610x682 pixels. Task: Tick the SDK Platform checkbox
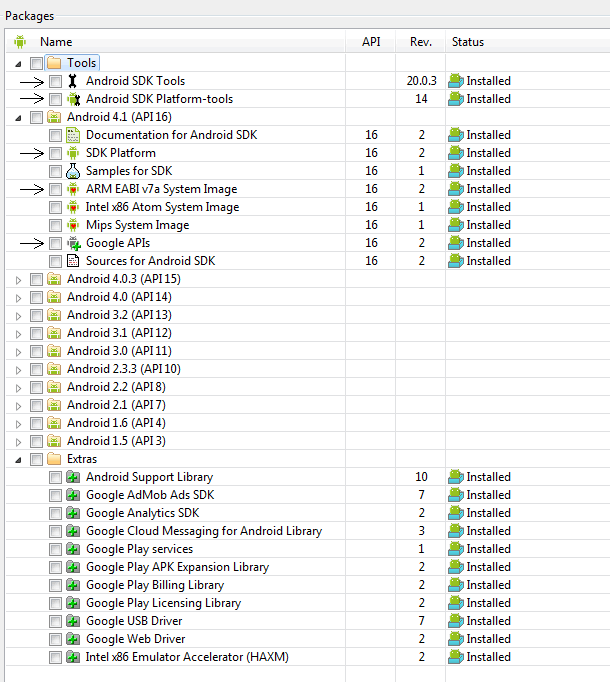click(x=55, y=153)
